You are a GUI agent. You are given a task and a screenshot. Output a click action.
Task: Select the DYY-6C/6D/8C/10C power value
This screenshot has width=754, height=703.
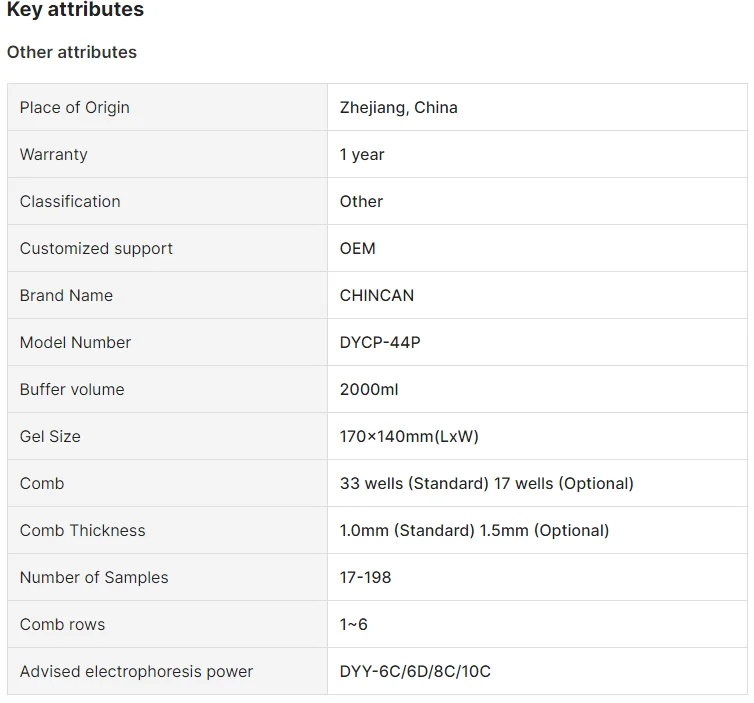[415, 671]
